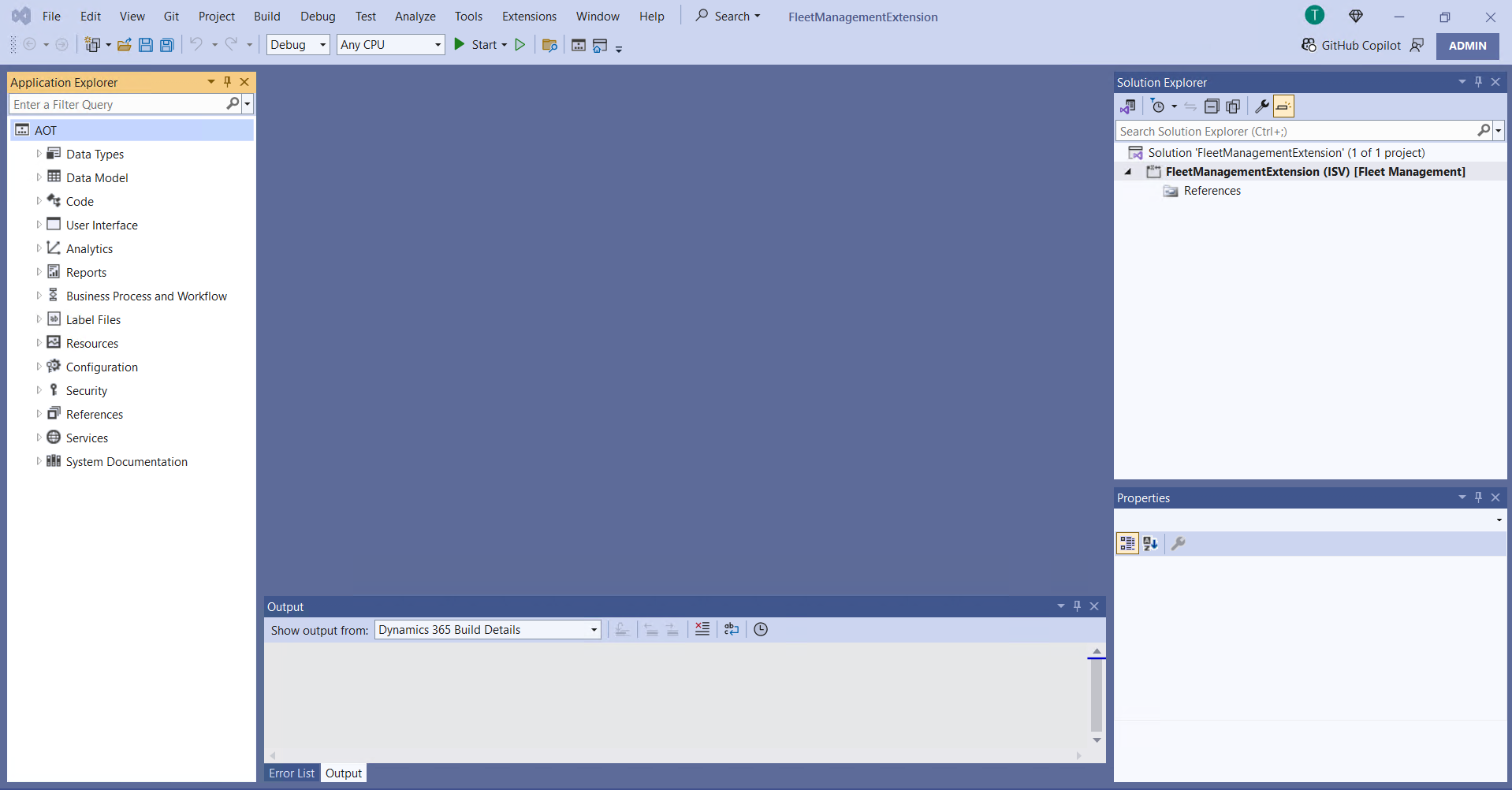Select the Business Process and Workflow node
The height and width of the screenshot is (790, 1512).
[146, 296]
